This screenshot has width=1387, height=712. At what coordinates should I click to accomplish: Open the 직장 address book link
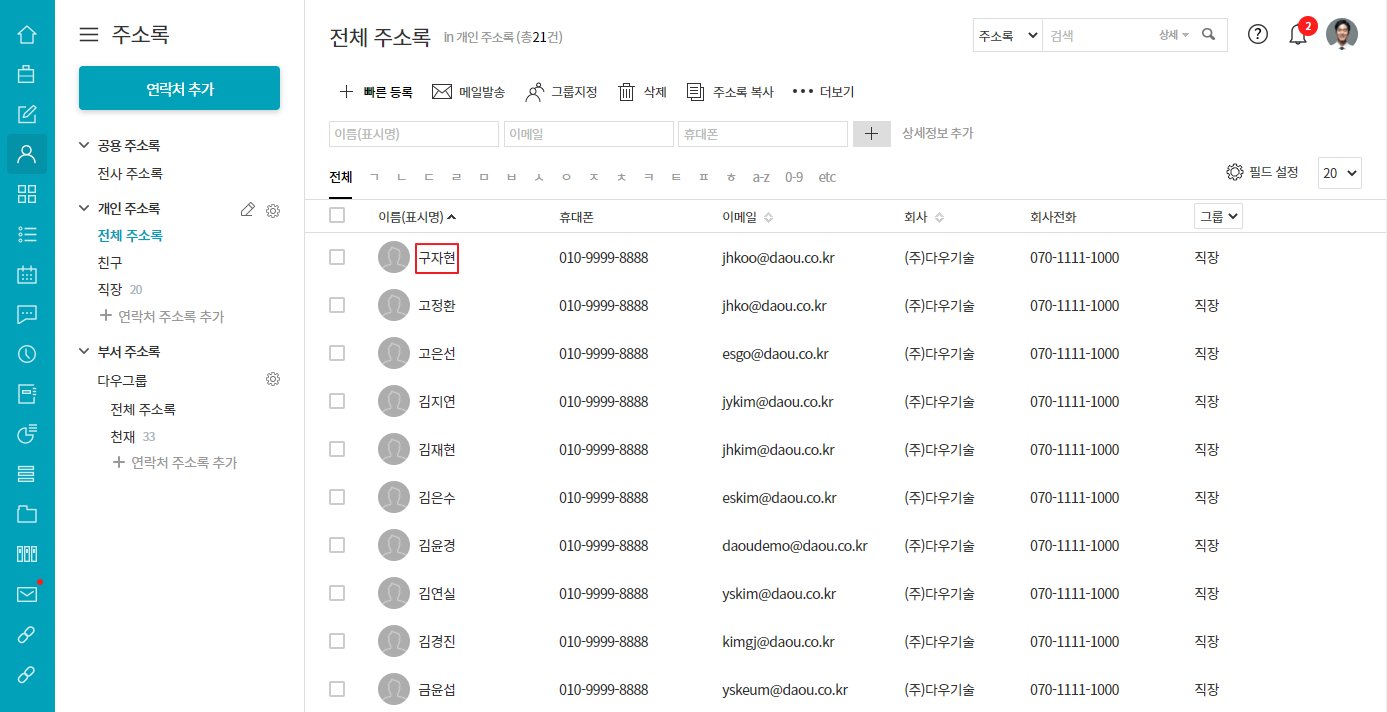[109, 289]
